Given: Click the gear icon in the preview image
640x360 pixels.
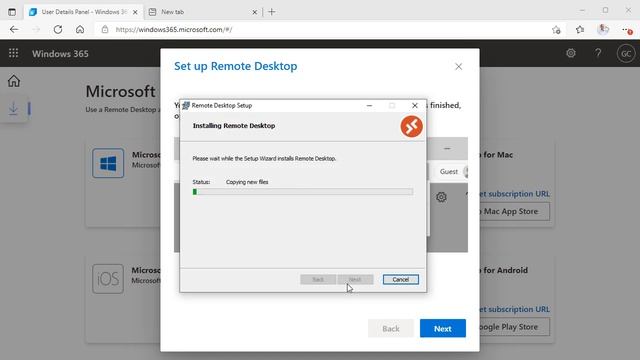Looking at the screenshot, I should pyautogui.click(x=441, y=197).
